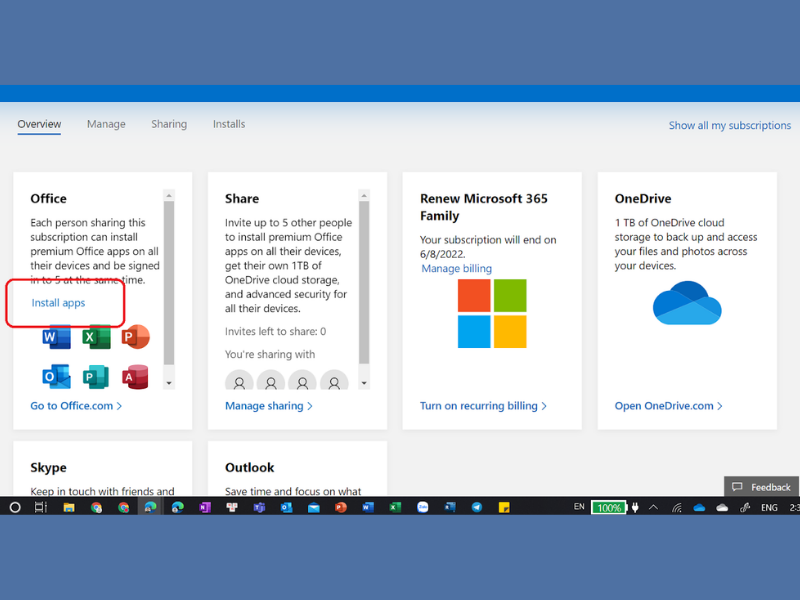Click the 'Invites left to share: 0' text
This screenshot has width=800, height=600.
point(275,332)
